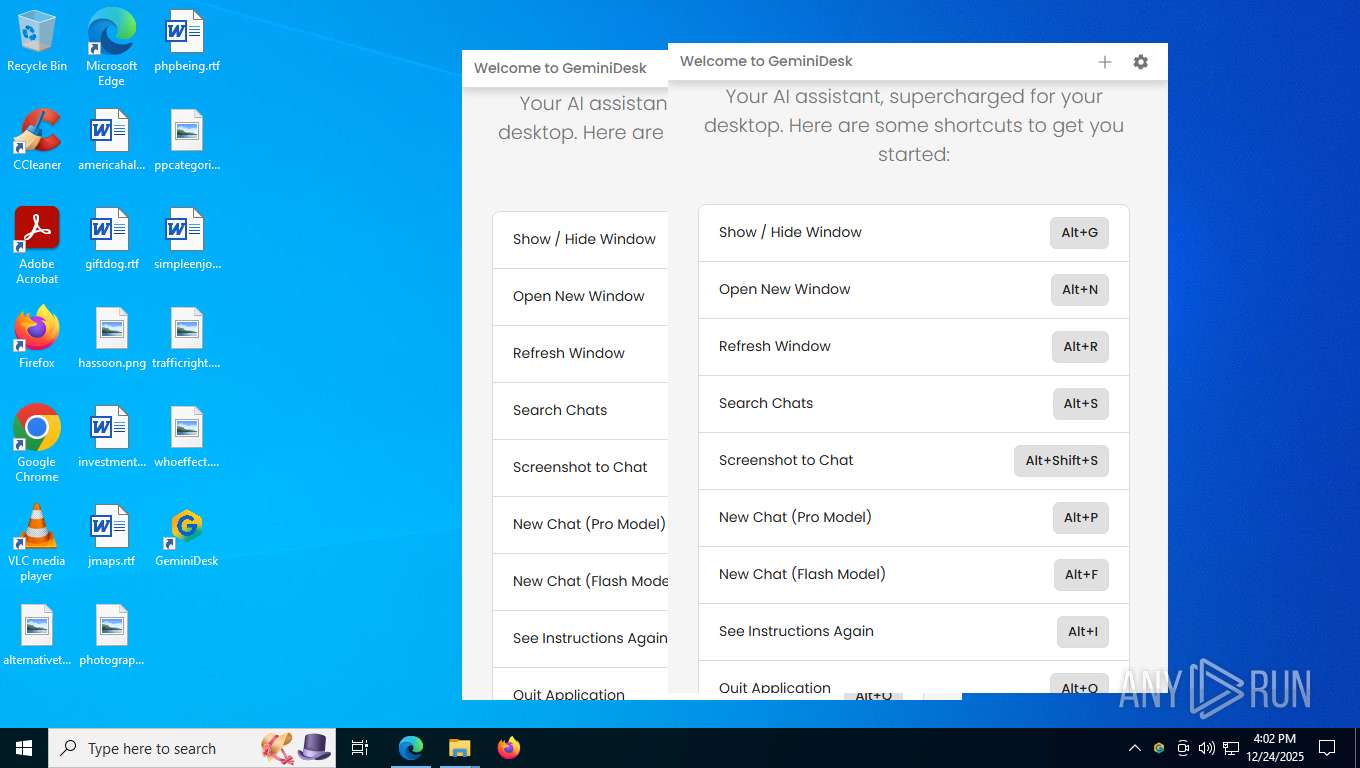
Task: Click 'Screenshot to Chat' in back window
Action: coord(580,467)
